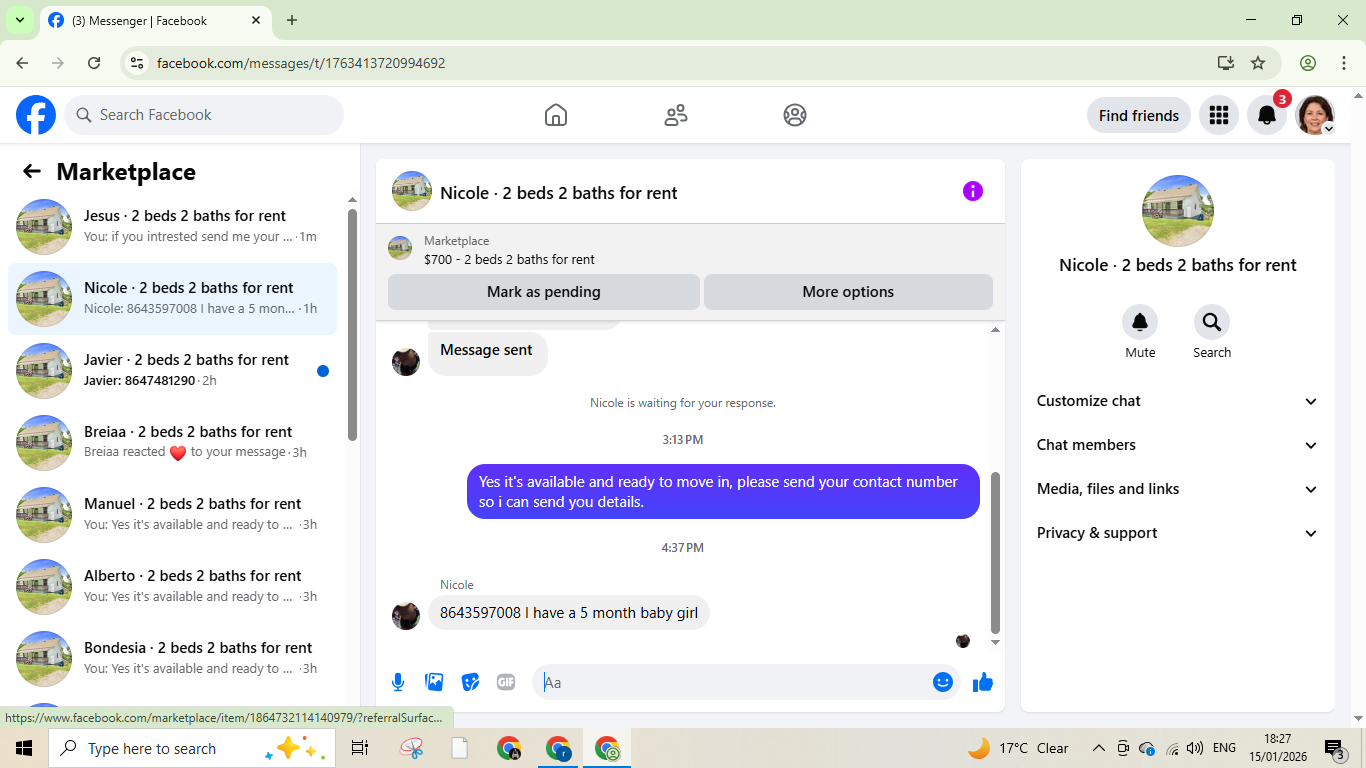
Task: Choose a sticker icon
Action: [x=470, y=682]
